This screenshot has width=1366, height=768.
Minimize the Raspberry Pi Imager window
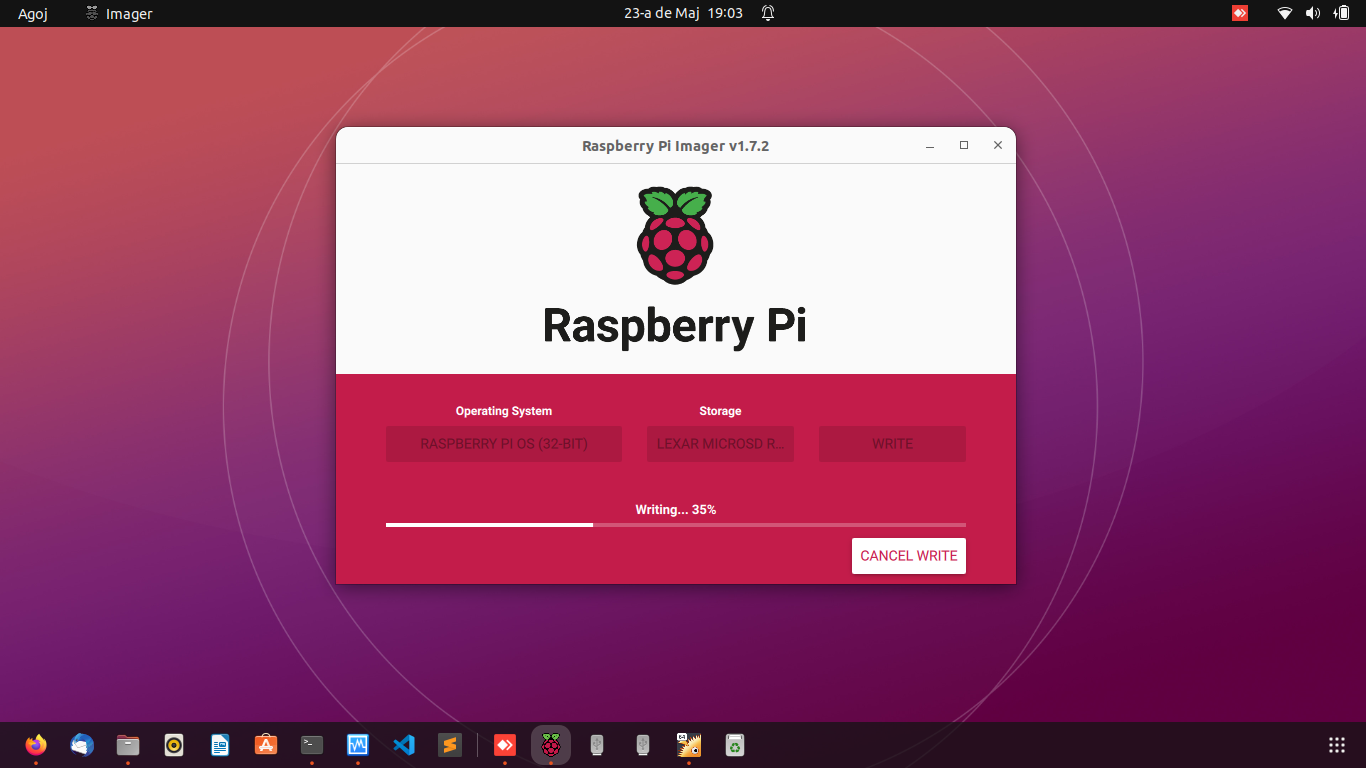(930, 146)
